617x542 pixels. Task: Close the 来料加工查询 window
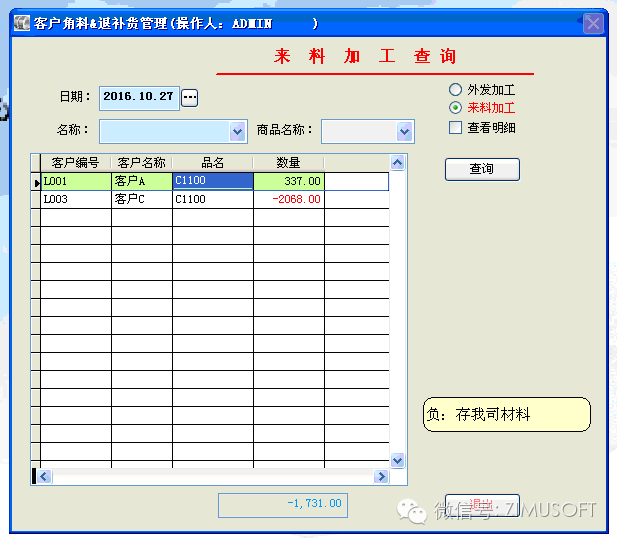click(x=593, y=23)
